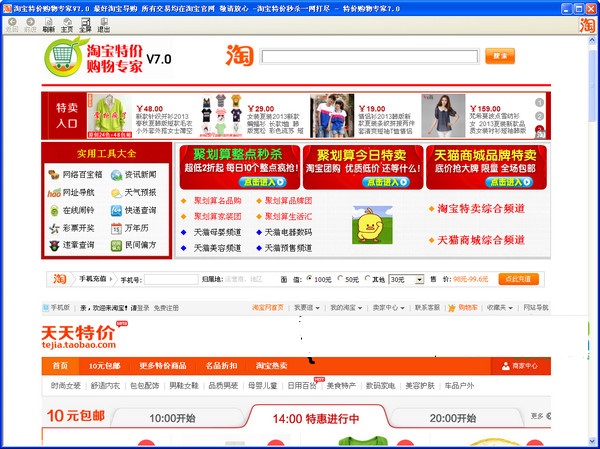Open the 聚划算名品购 link
Screen dimensions: 600x449
coord(217,201)
